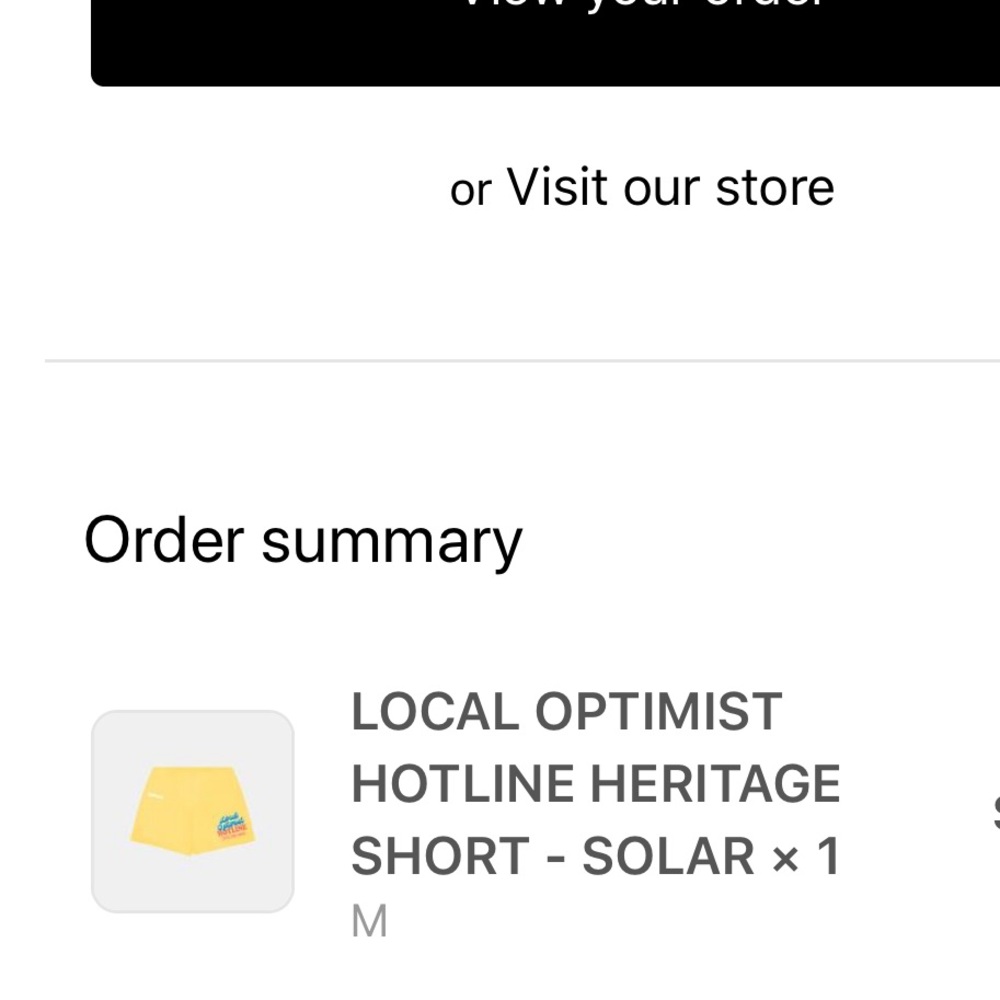Screen dimensions: 1000x1000
Task: Select the Order summary heading
Action: tap(303, 540)
